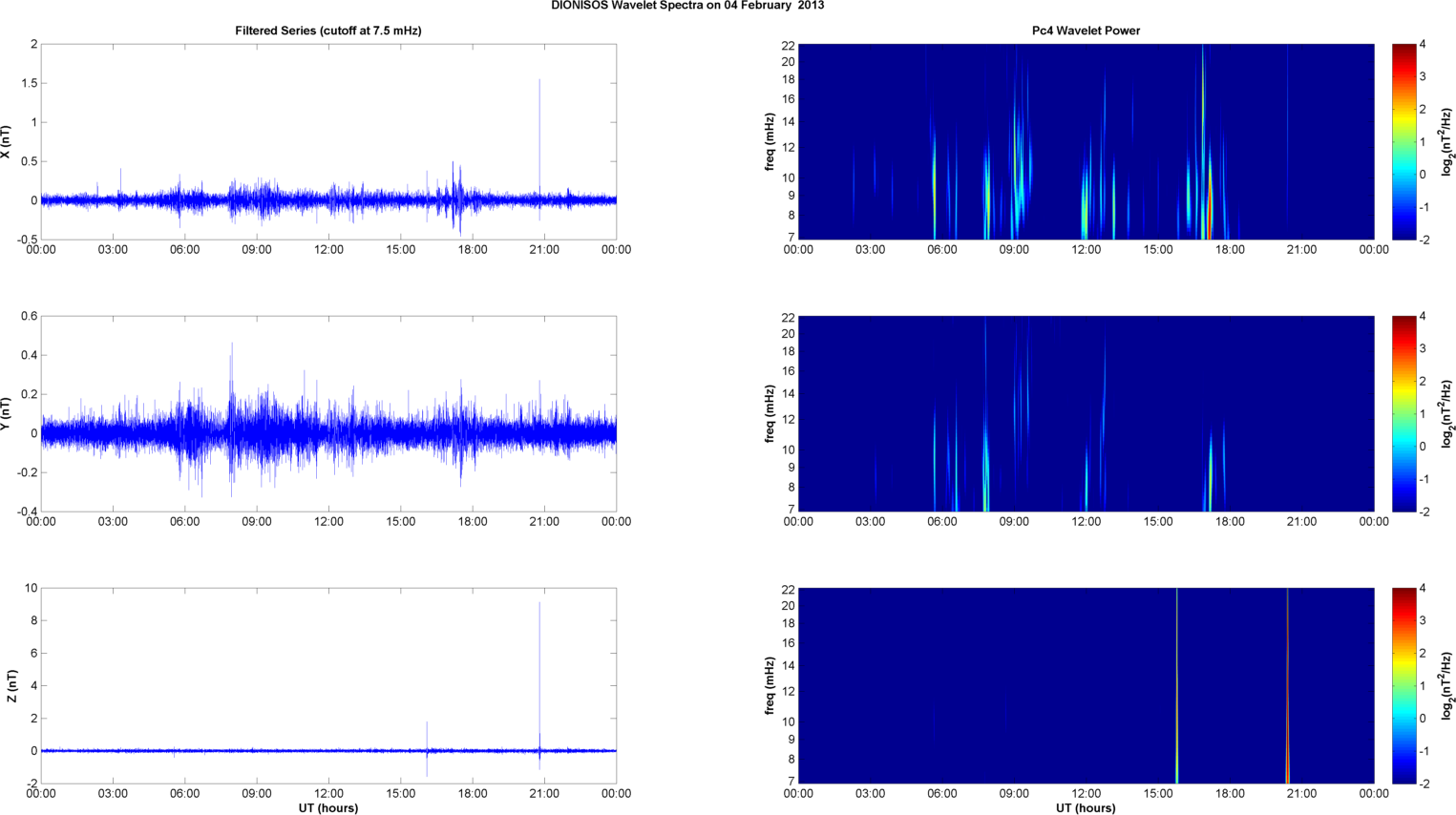
Task: Select the Filtered Series plot title
Action: coord(327,31)
